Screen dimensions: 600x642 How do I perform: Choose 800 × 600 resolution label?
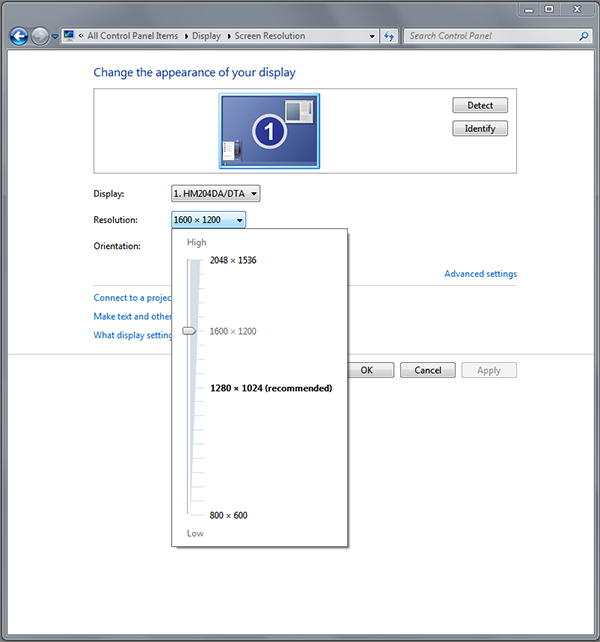[229, 515]
